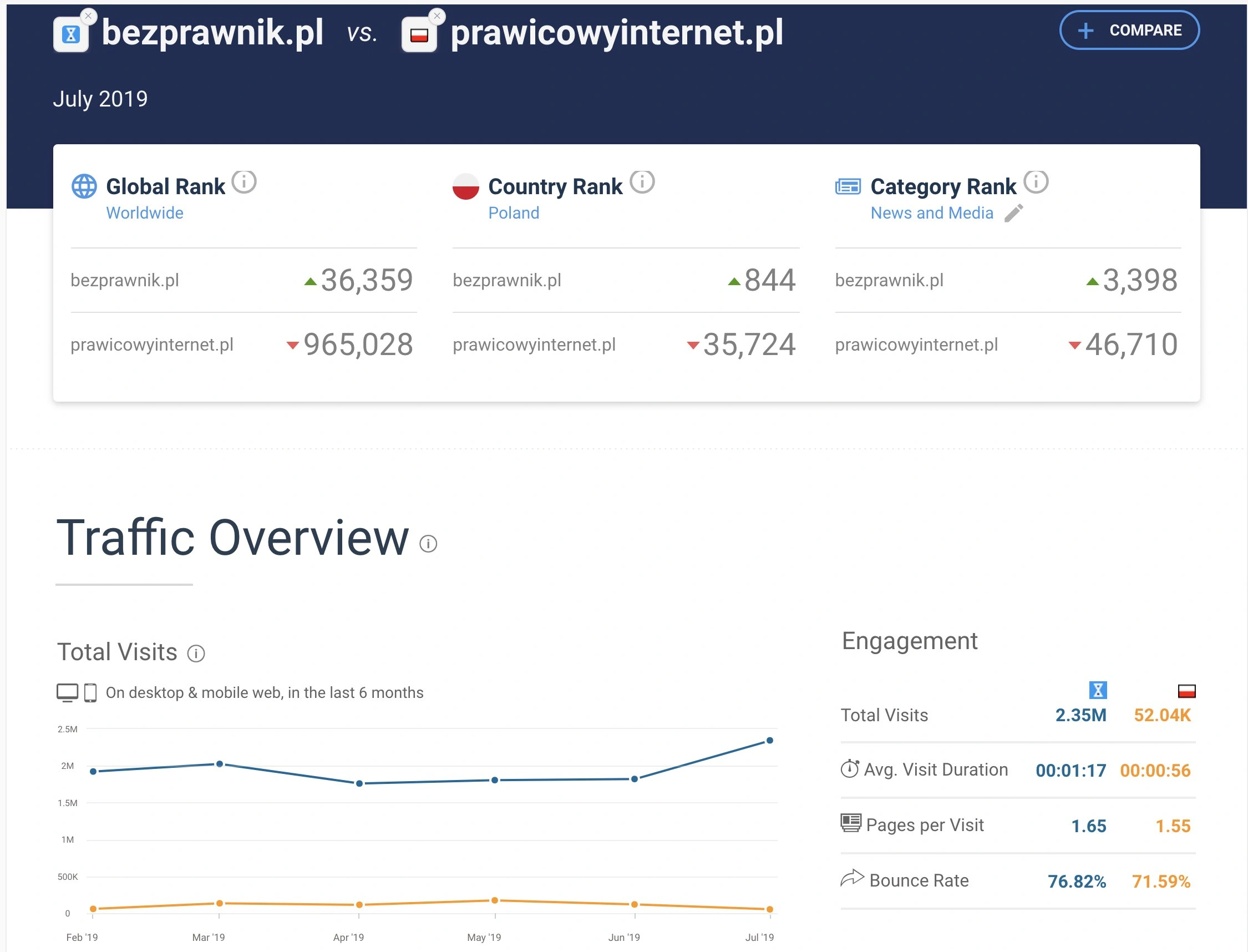Click bounce rate 71.59%
The height and width of the screenshot is (952, 1248).
click(1161, 882)
